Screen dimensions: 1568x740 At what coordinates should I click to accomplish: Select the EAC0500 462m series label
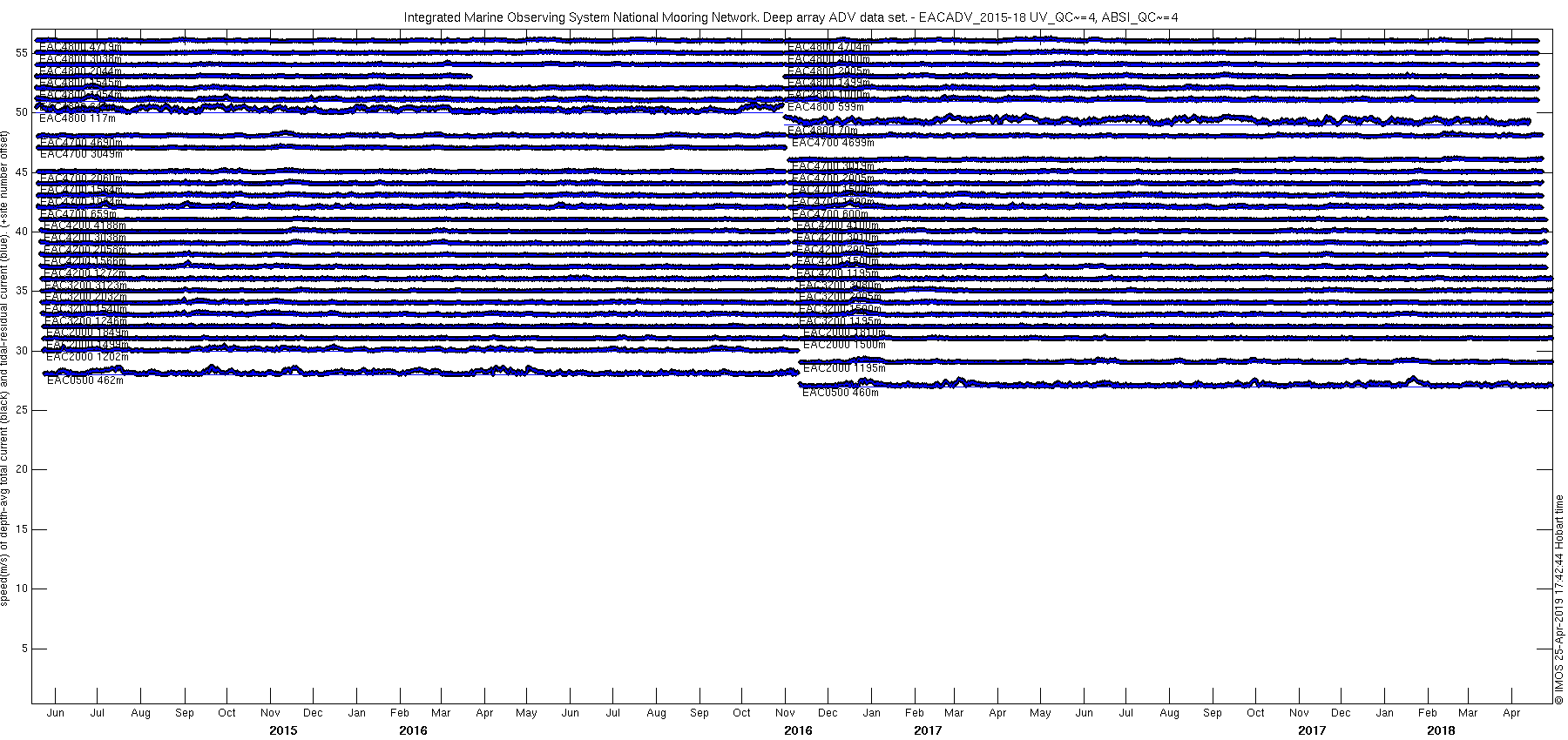click(84, 380)
